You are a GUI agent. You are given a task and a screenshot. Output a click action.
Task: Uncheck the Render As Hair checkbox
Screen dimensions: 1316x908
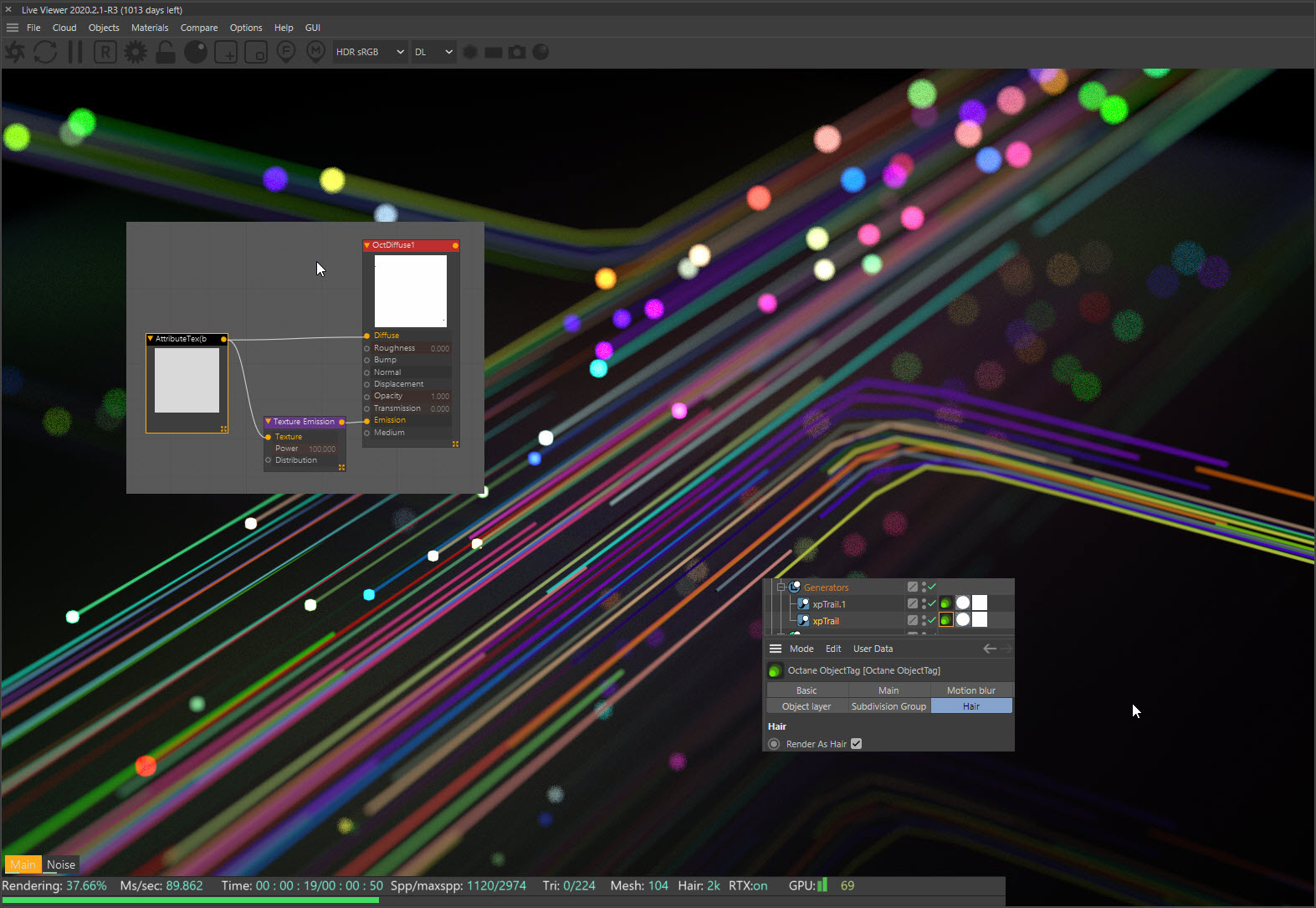click(857, 744)
